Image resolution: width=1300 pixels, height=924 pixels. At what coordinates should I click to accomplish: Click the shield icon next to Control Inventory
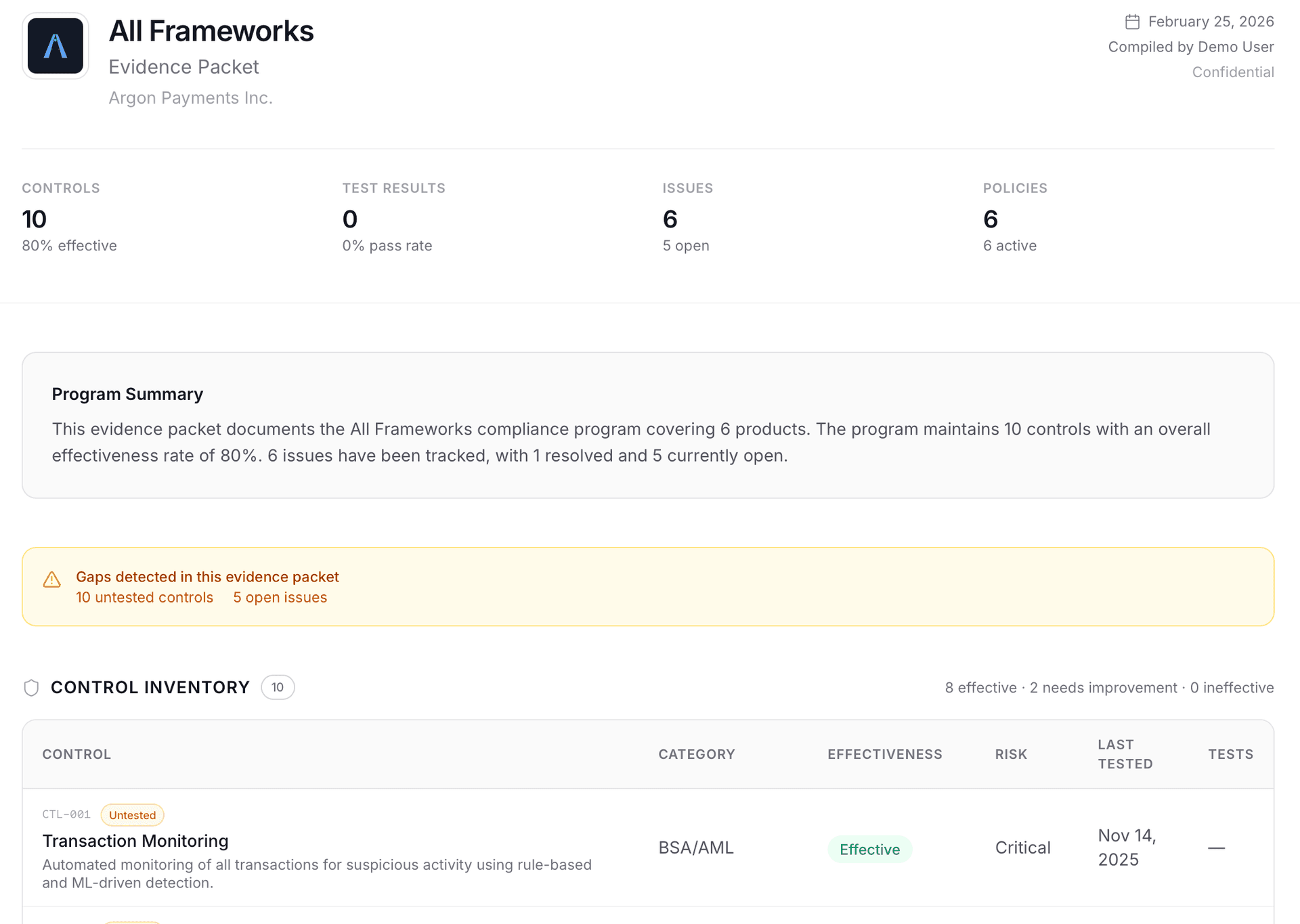[31, 688]
